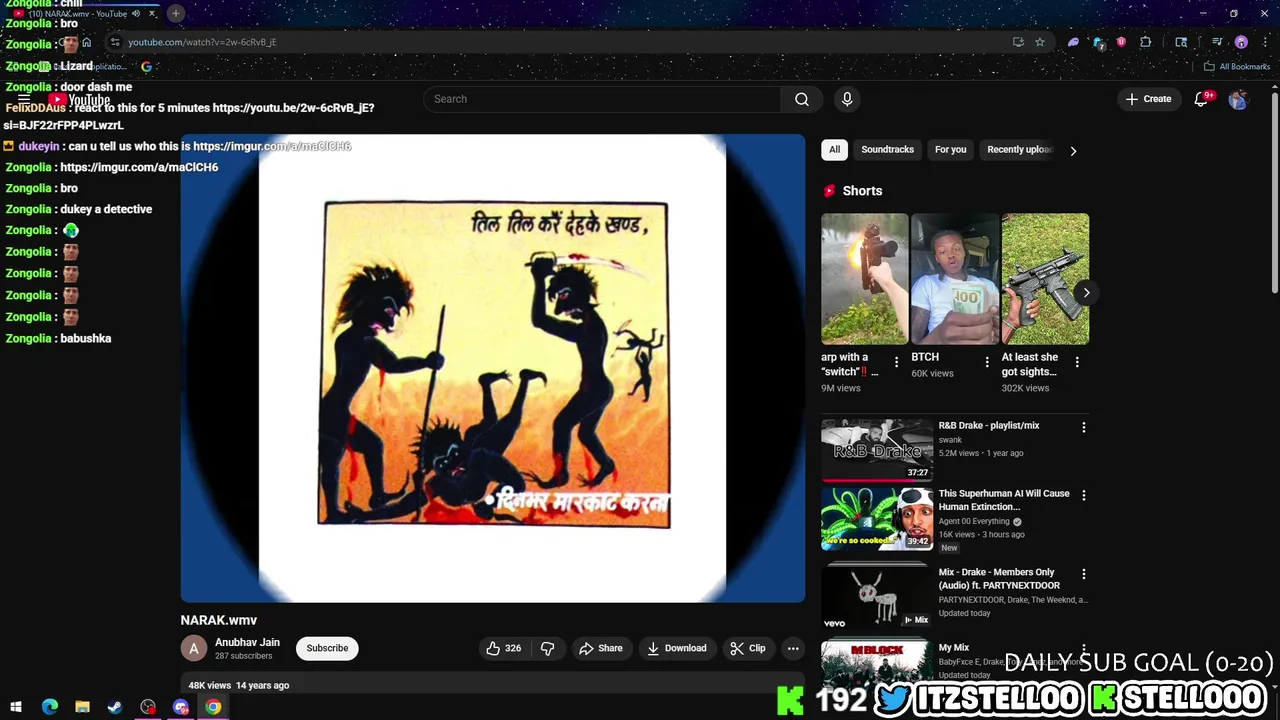Open Steam from the taskbar

tap(115, 707)
